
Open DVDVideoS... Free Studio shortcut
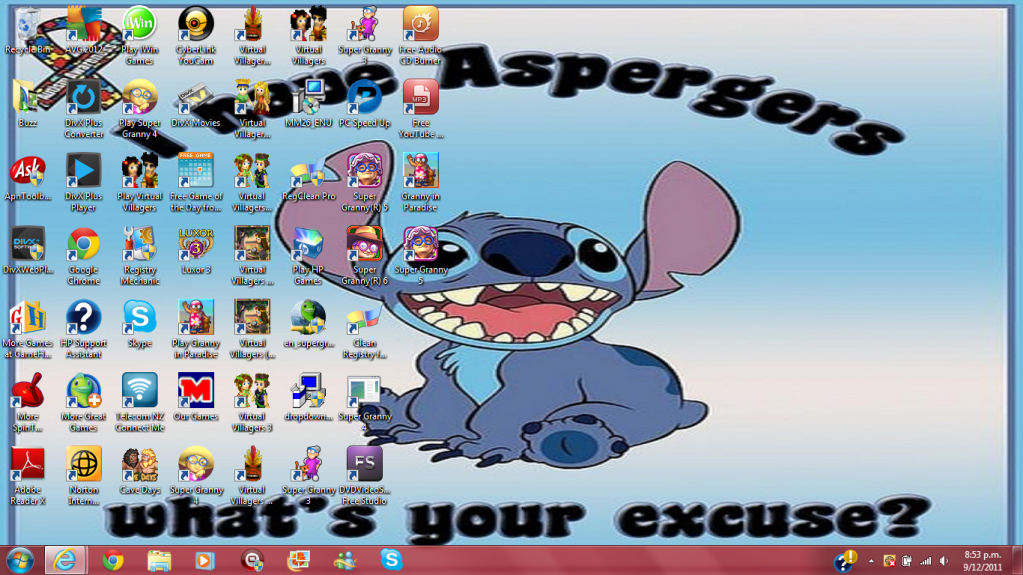[365, 476]
